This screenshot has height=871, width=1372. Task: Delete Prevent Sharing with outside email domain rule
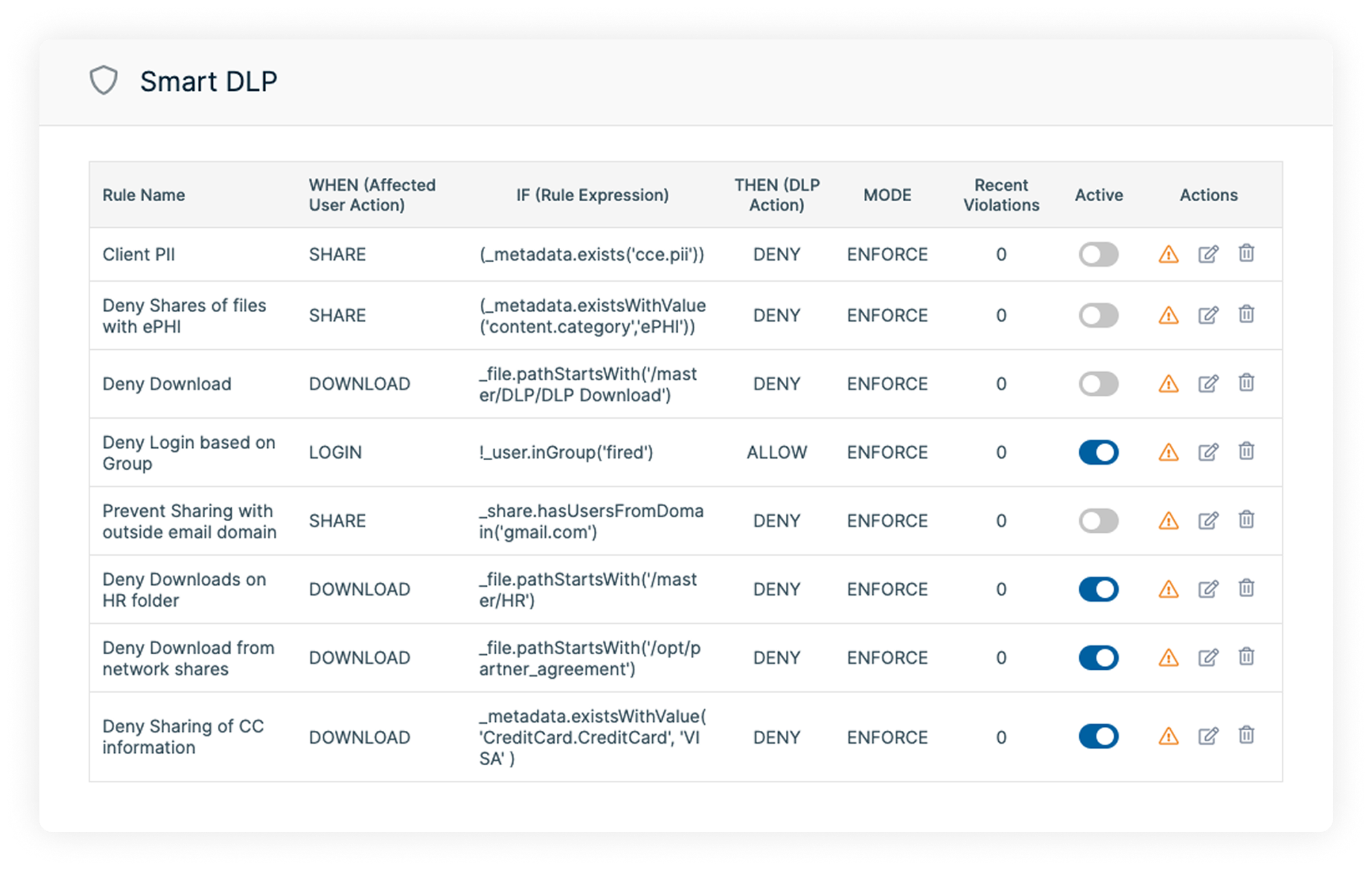(x=1246, y=520)
